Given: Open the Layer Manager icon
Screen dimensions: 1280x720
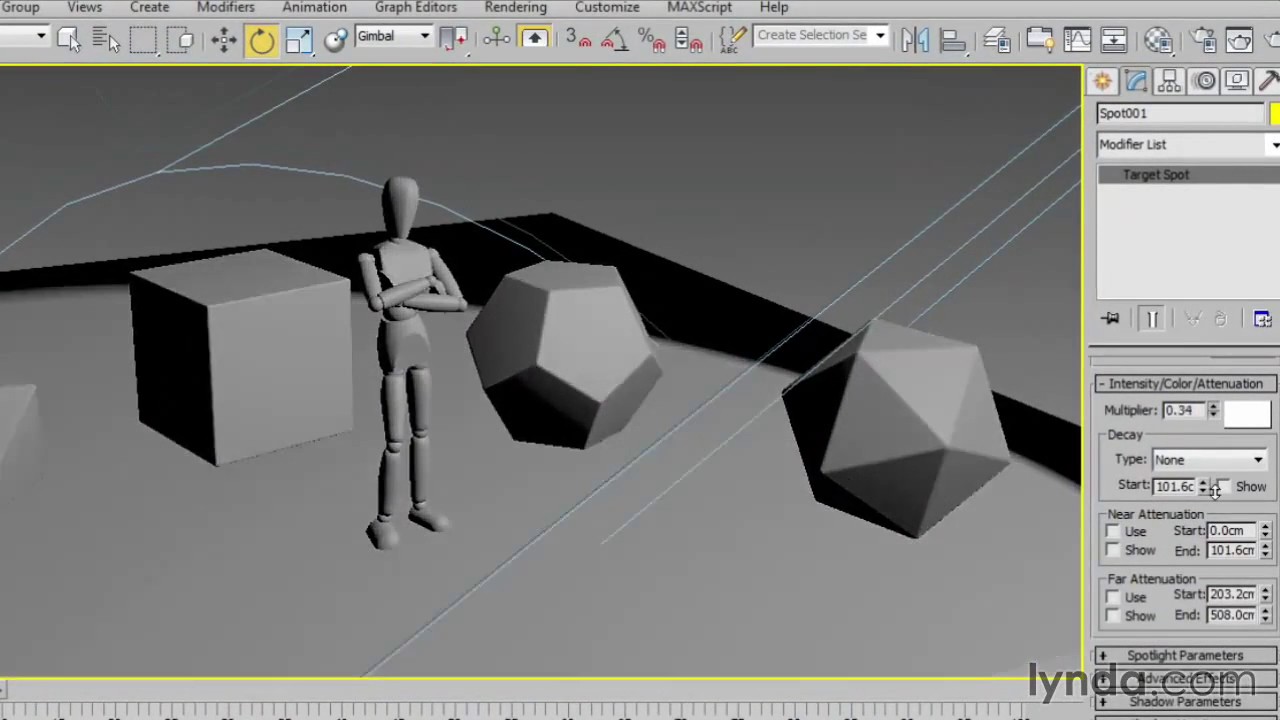Looking at the screenshot, I should click(x=996, y=39).
